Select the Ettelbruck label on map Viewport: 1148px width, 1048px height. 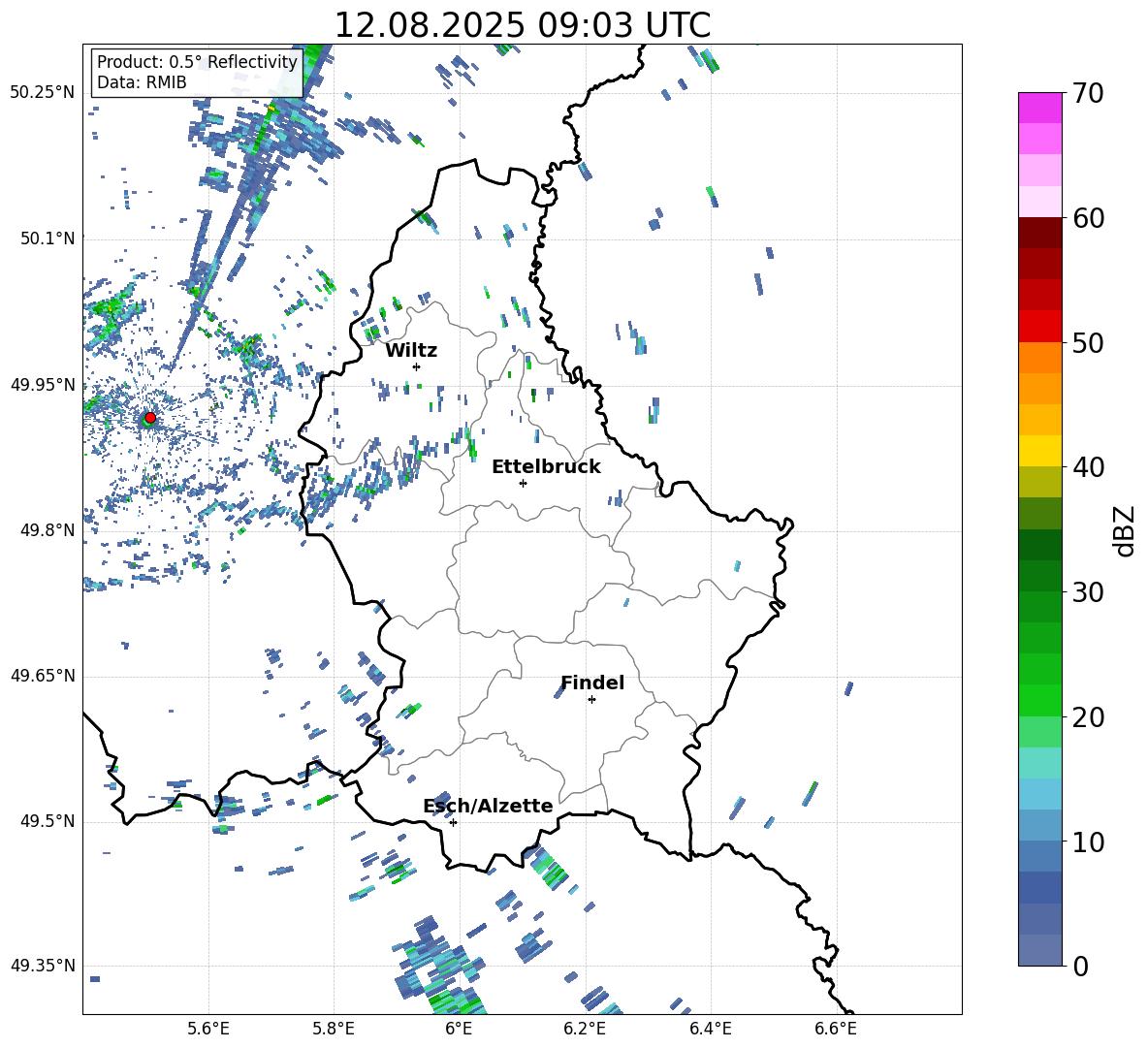(546, 467)
